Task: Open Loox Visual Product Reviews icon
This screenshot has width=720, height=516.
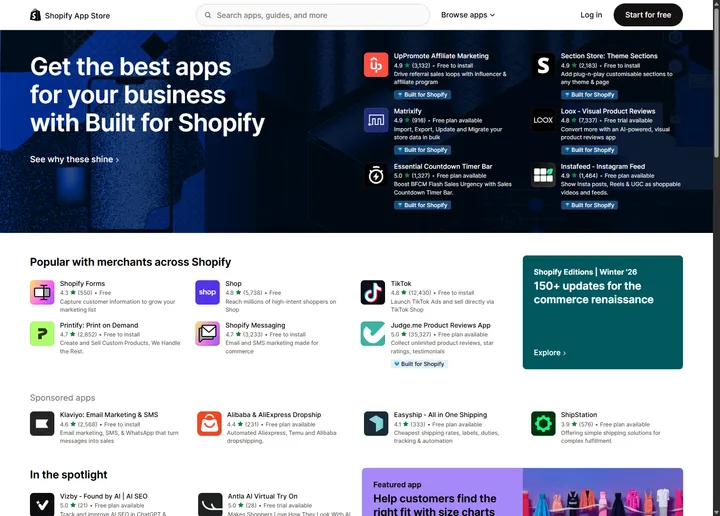Action: point(543,120)
